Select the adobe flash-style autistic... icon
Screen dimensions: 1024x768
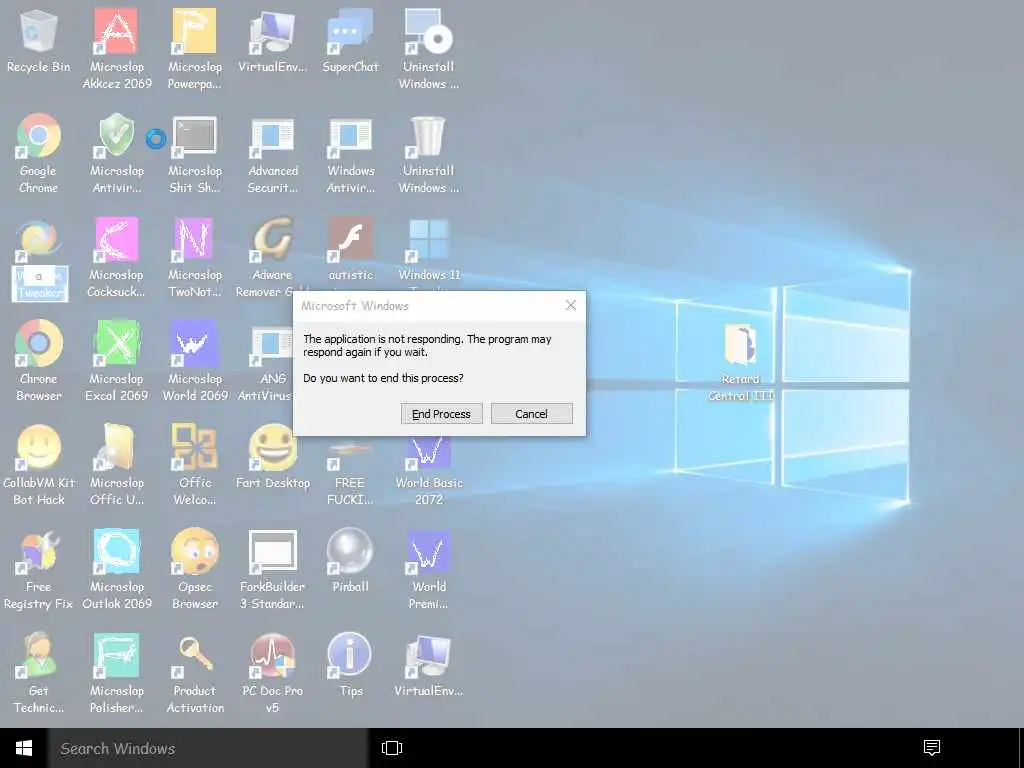pos(350,240)
